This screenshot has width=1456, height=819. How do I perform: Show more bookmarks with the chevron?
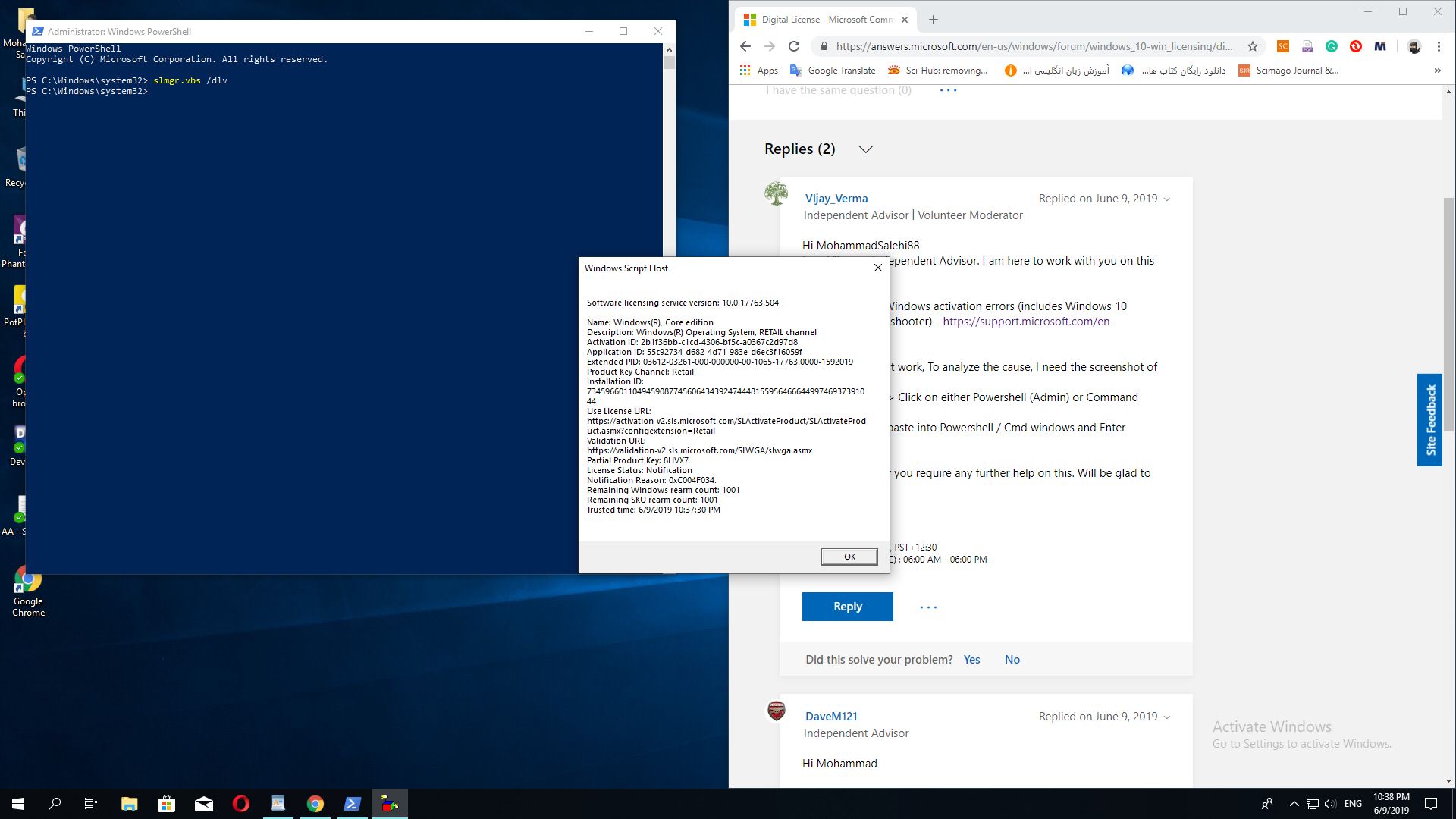click(1437, 71)
